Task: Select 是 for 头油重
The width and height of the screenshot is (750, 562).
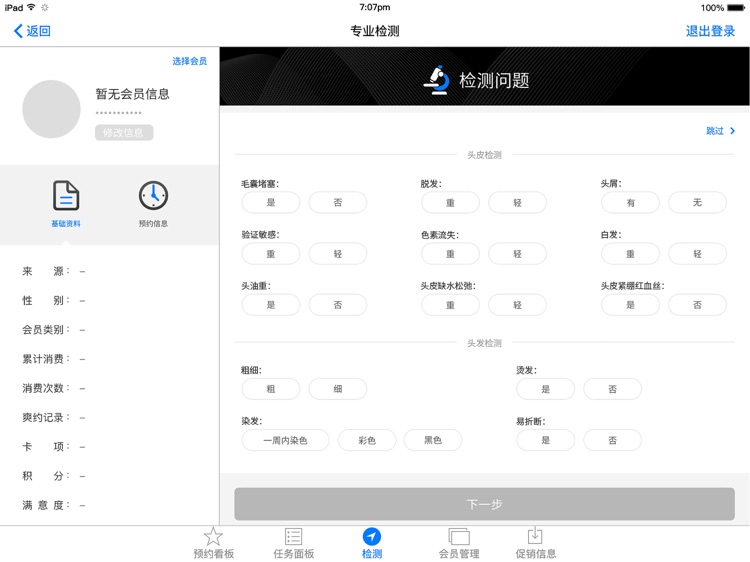Action: (x=271, y=305)
